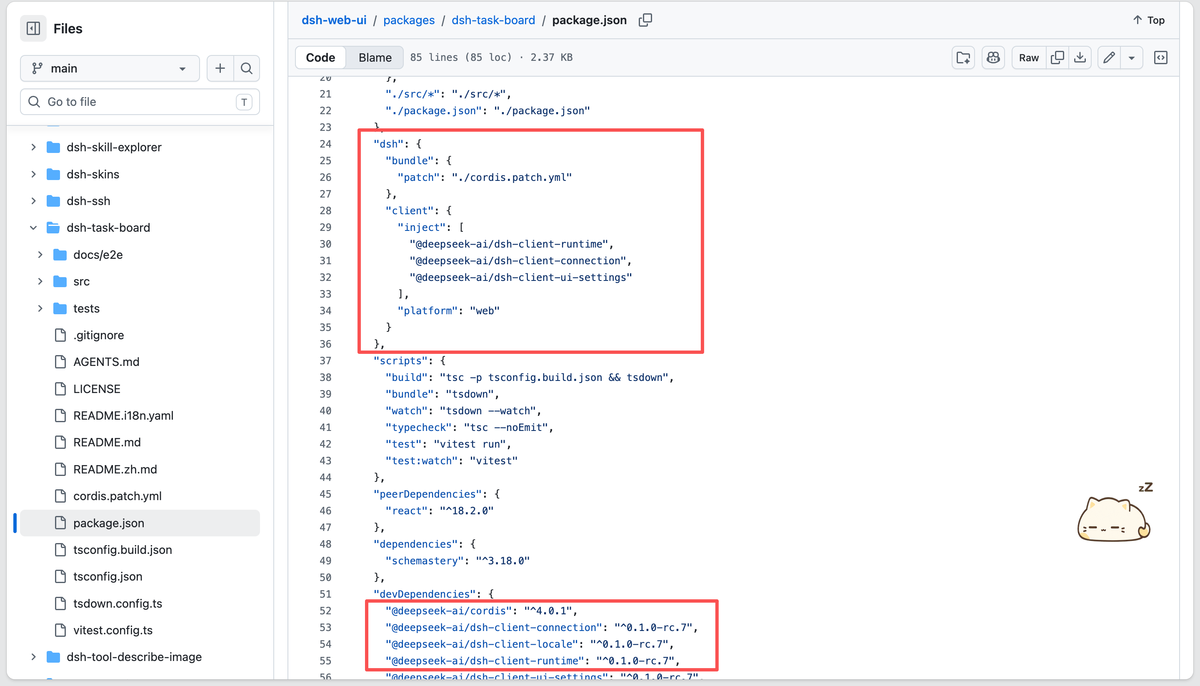Open cordis.patch.yml in file tree
Viewport: 1200px width, 686px height.
tap(117, 496)
